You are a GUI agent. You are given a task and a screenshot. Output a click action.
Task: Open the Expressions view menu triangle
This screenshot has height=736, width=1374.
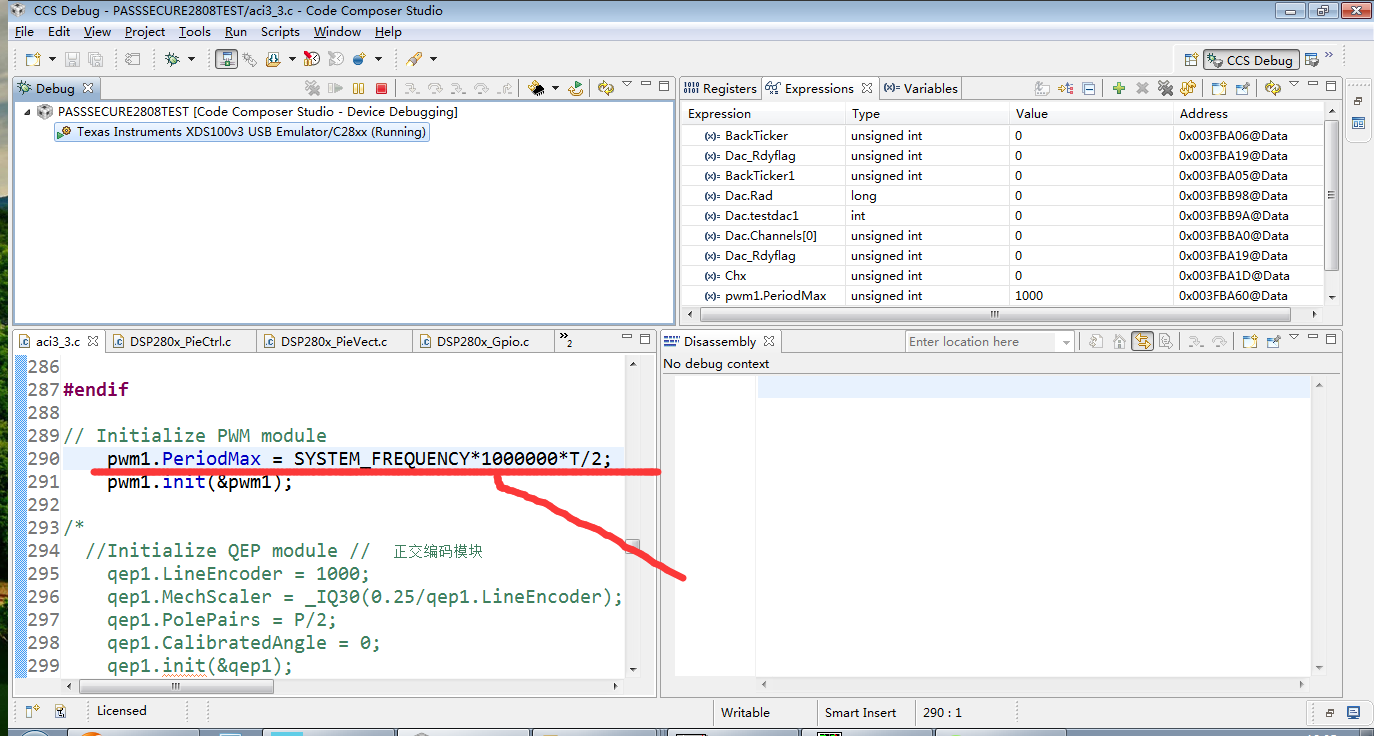(x=1294, y=85)
